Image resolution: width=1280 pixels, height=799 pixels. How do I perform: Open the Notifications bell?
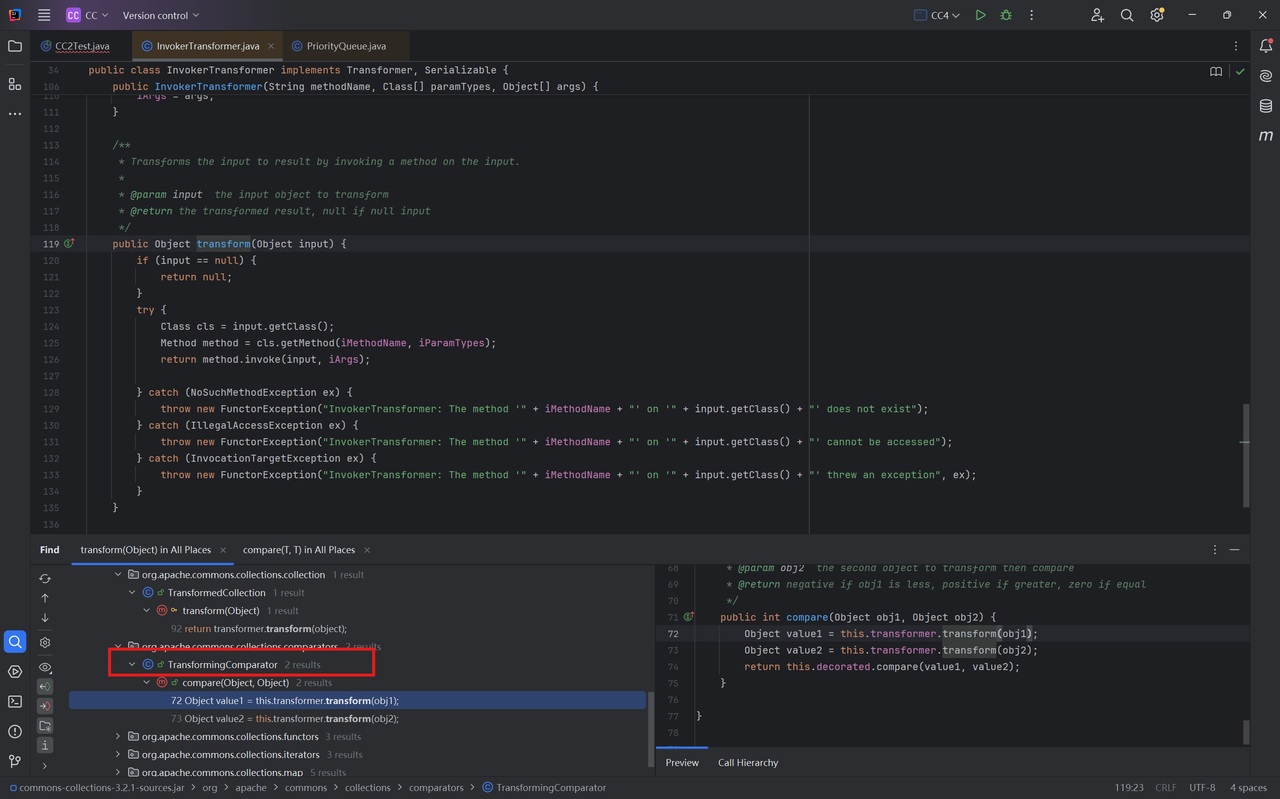[1265, 46]
